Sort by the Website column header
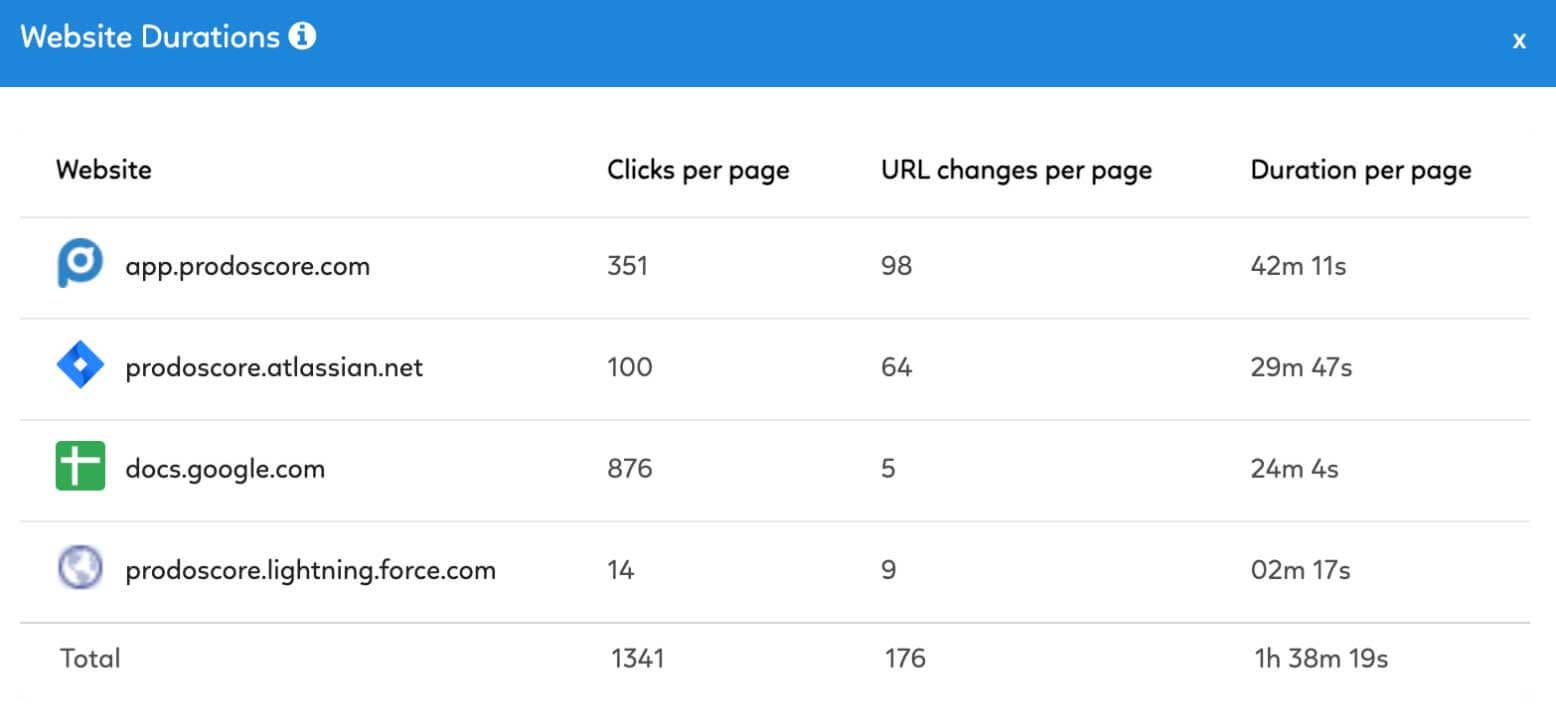This screenshot has height=714, width=1556. (x=103, y=170)
